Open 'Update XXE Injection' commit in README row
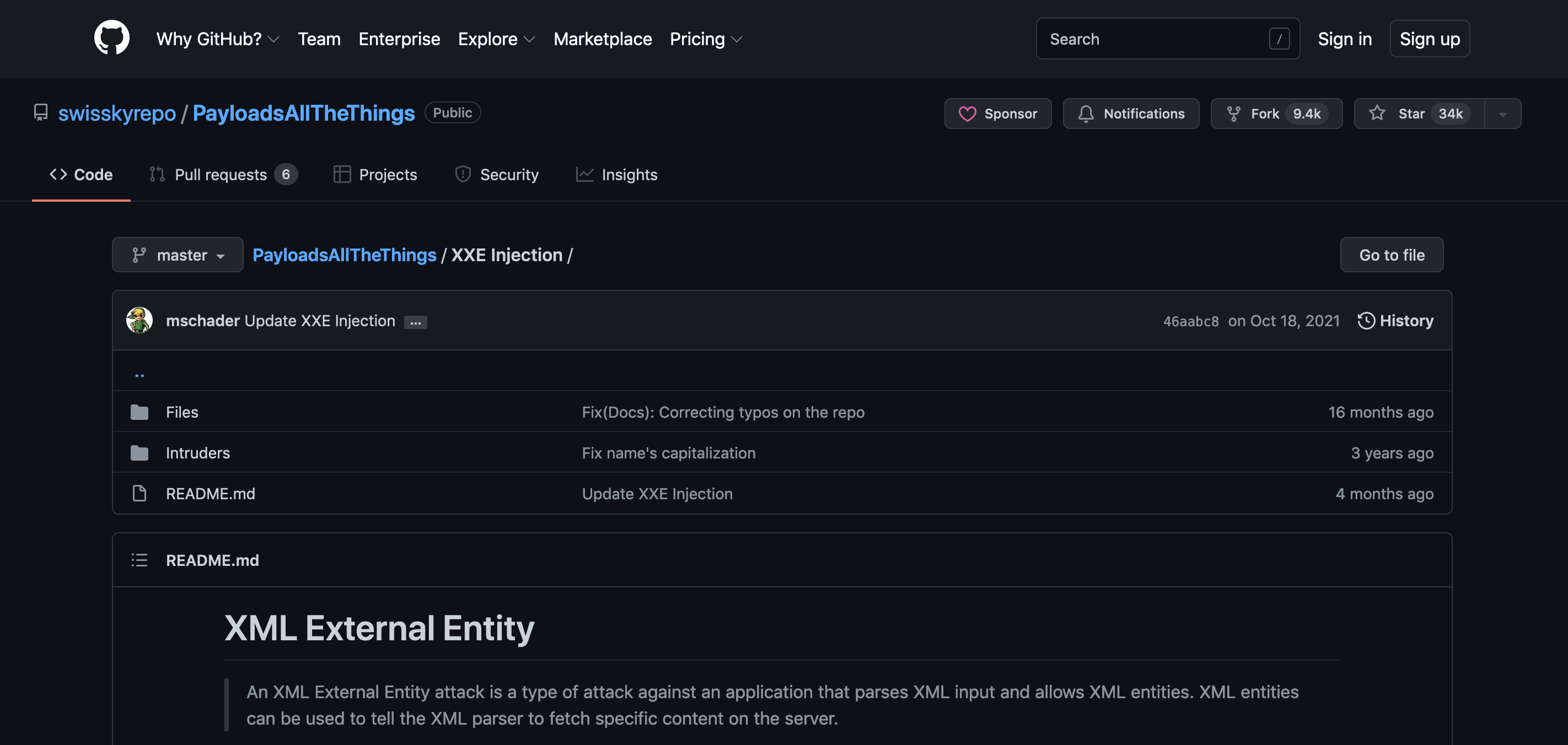 point(657,494)
